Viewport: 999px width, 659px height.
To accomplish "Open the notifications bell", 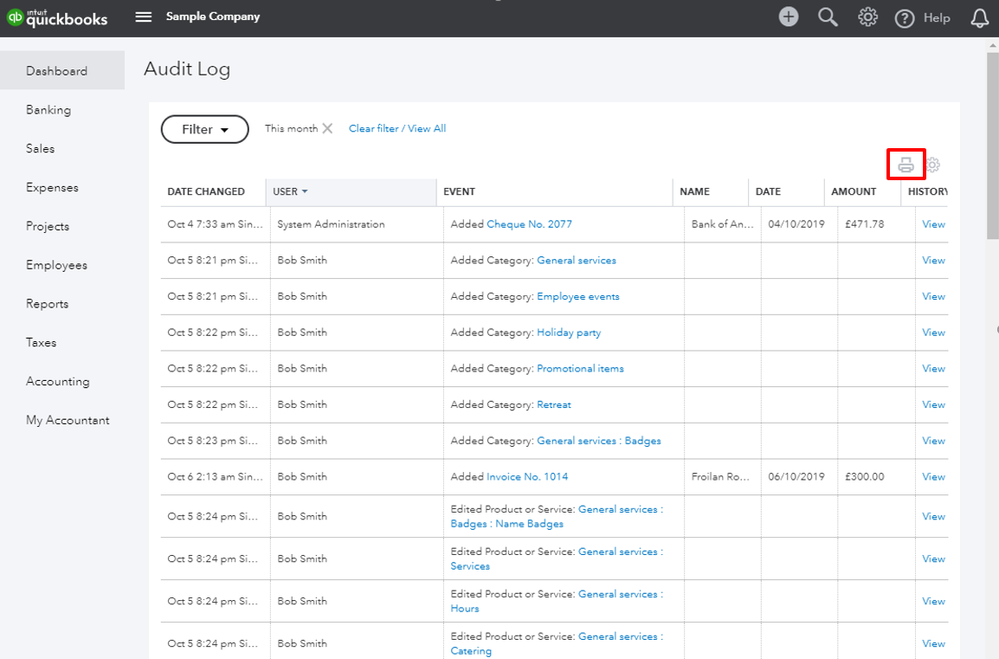I will click(x=980, y=18).
